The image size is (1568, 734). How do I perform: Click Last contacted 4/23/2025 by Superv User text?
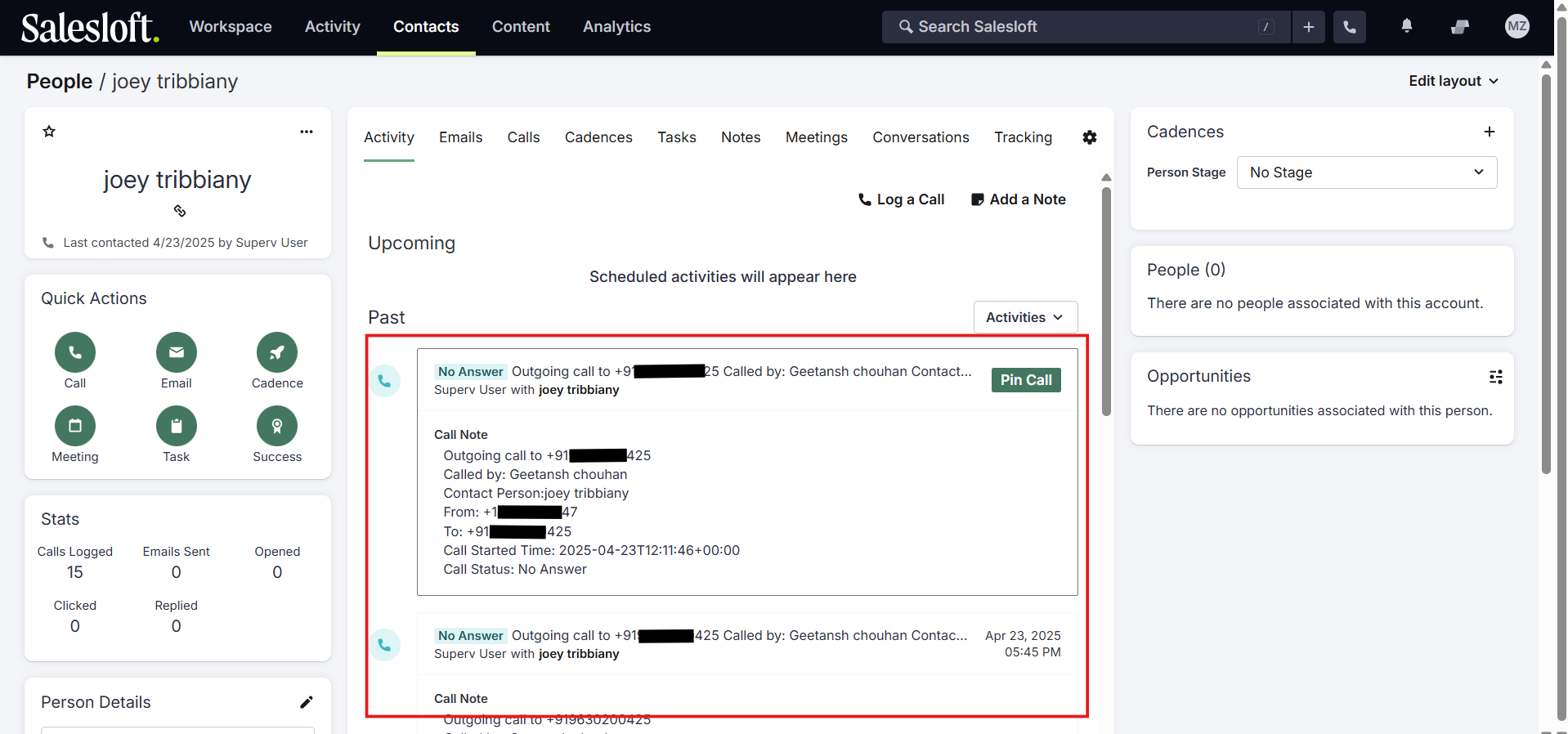click(186, 243)
